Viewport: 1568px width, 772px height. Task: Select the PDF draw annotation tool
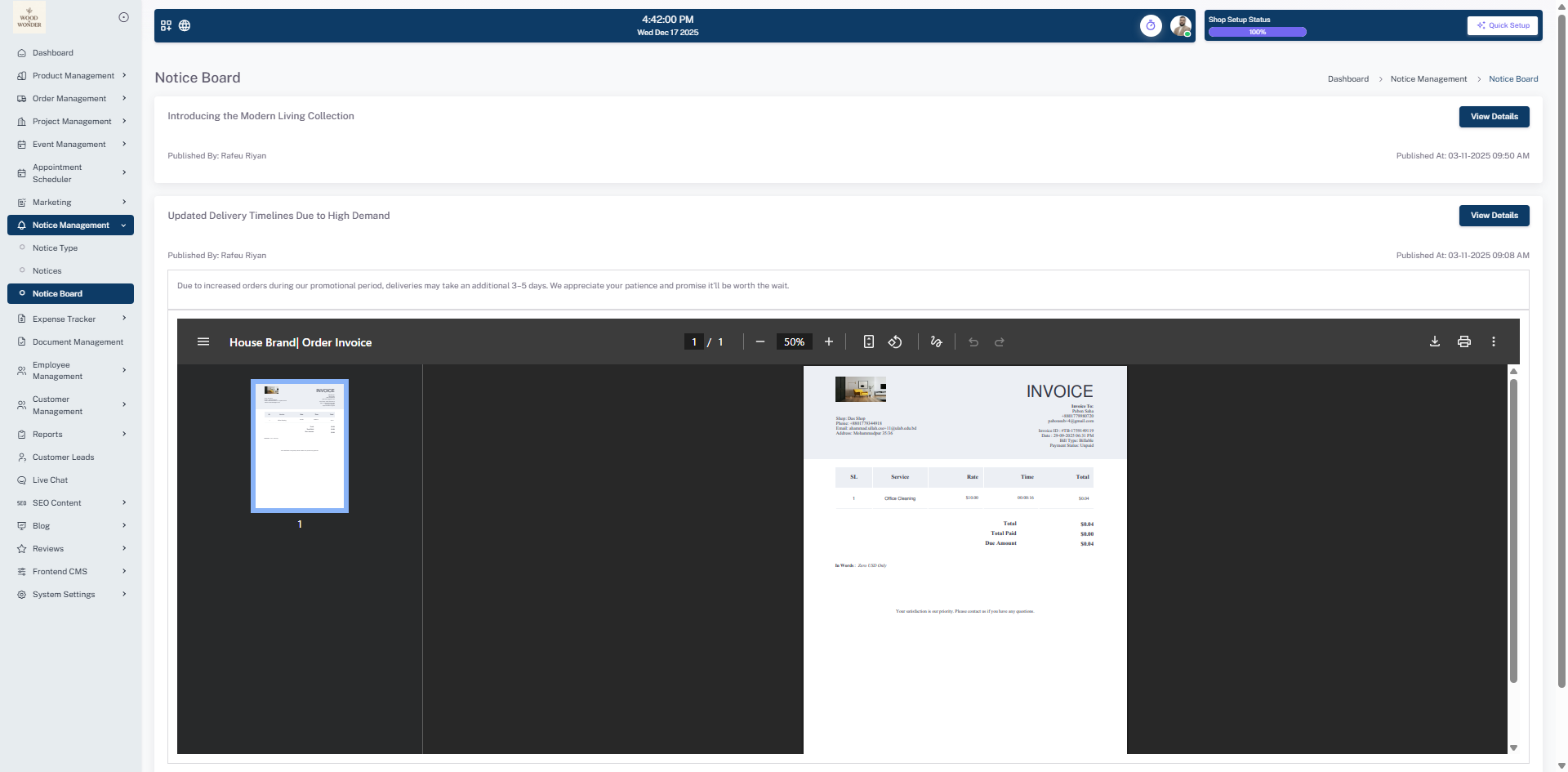coord(936,341)
